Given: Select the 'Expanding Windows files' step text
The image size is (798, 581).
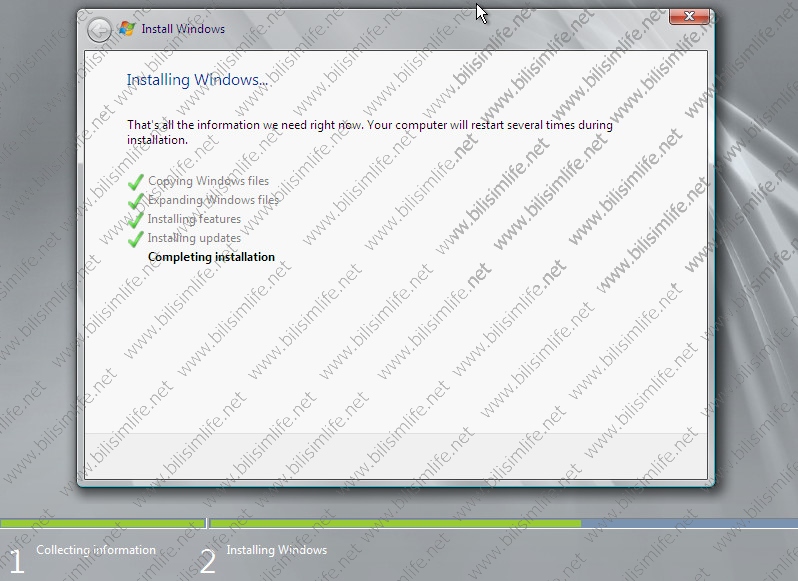Looking at the screenshot, I should pos(213,200).
